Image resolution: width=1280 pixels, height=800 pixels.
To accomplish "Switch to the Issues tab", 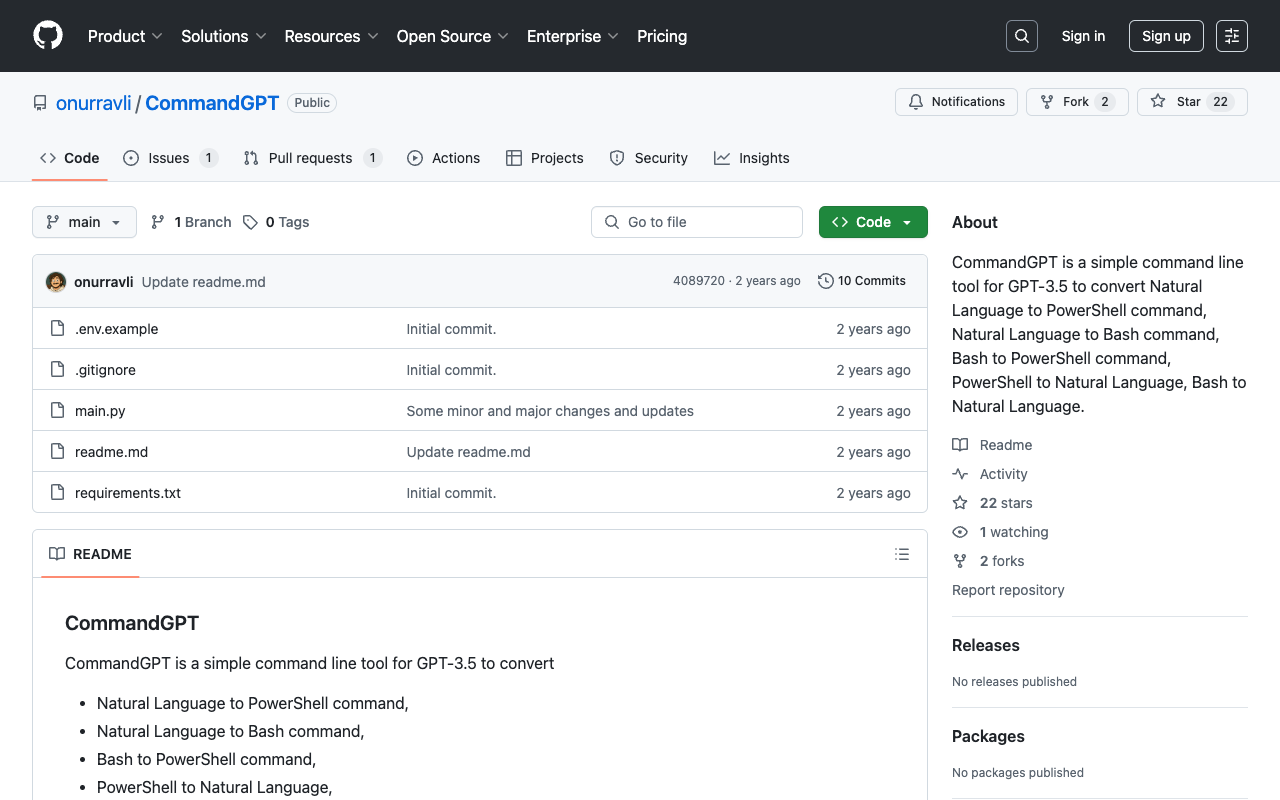I will 170,158.
